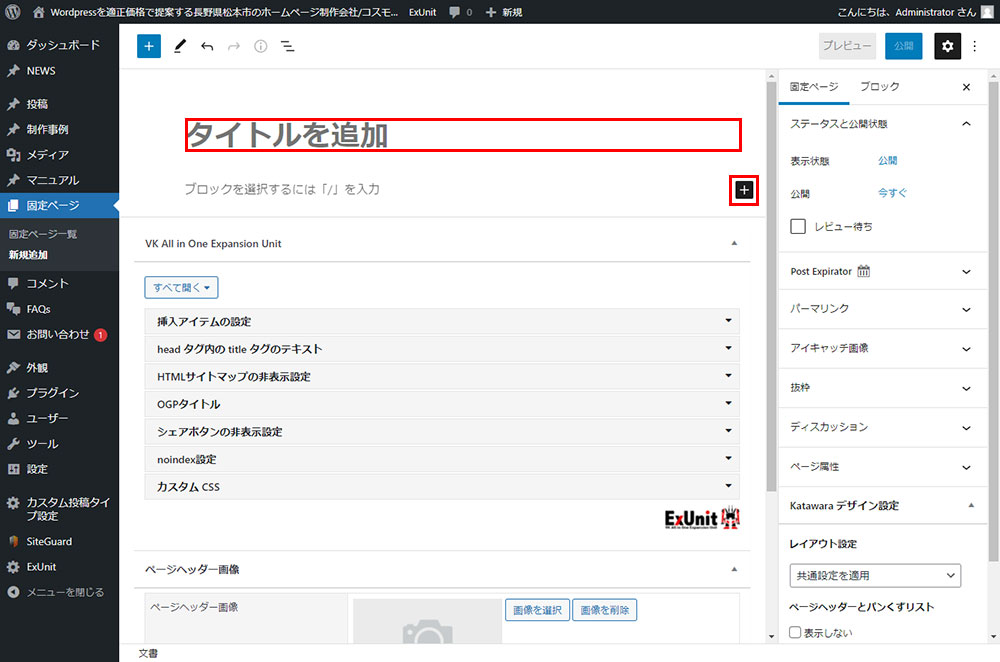1000x662 pixels.
Task: Open the 共通設定を適用 layout dropdown
Action: click(x=874, y=576)
